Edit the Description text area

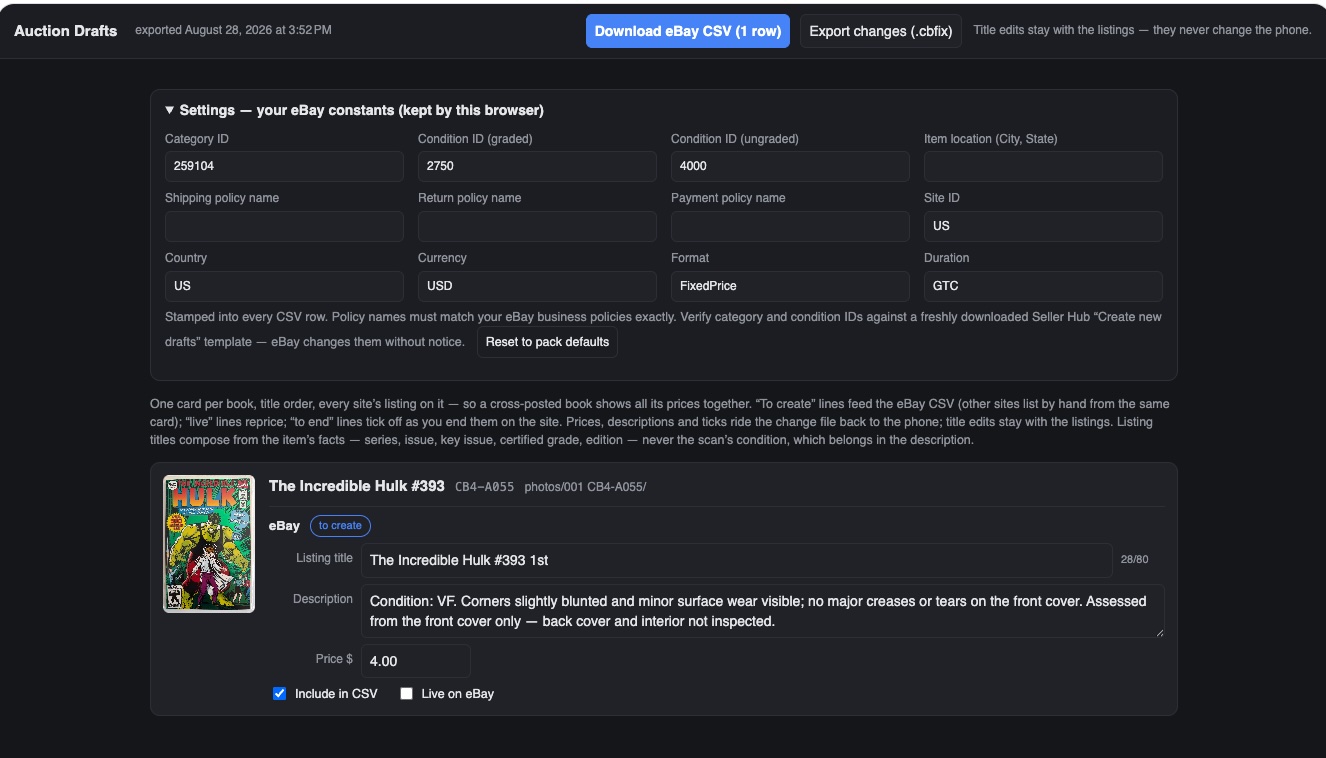762,611
